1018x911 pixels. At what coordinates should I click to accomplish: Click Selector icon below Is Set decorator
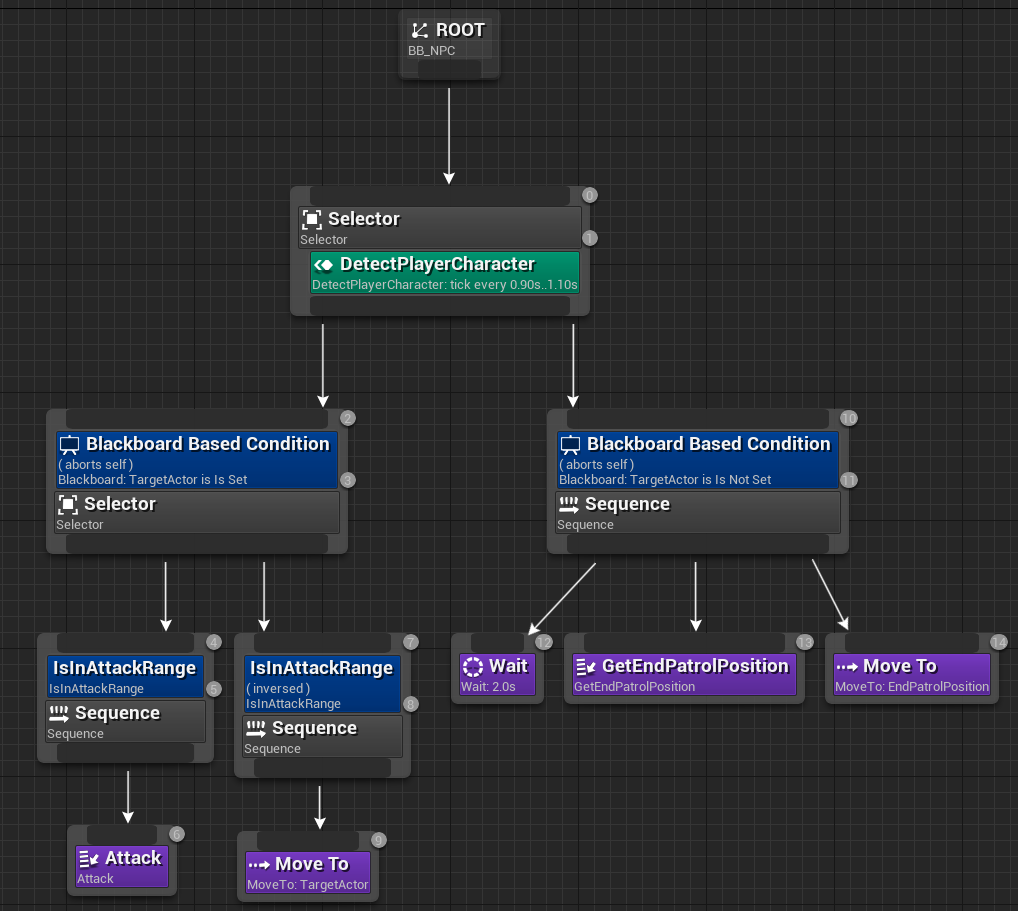68,505
